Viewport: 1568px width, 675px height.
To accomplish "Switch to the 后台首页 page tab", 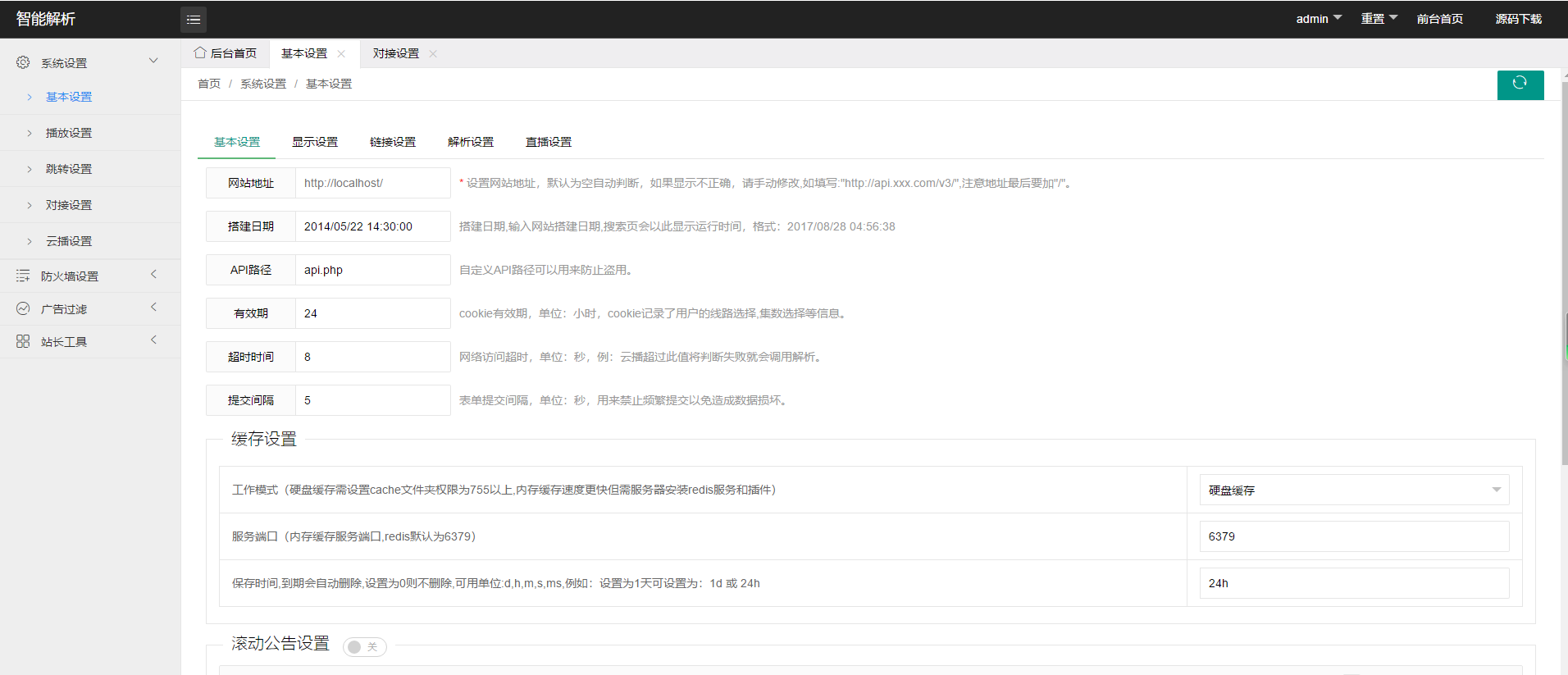I will [x=226, y=53].
